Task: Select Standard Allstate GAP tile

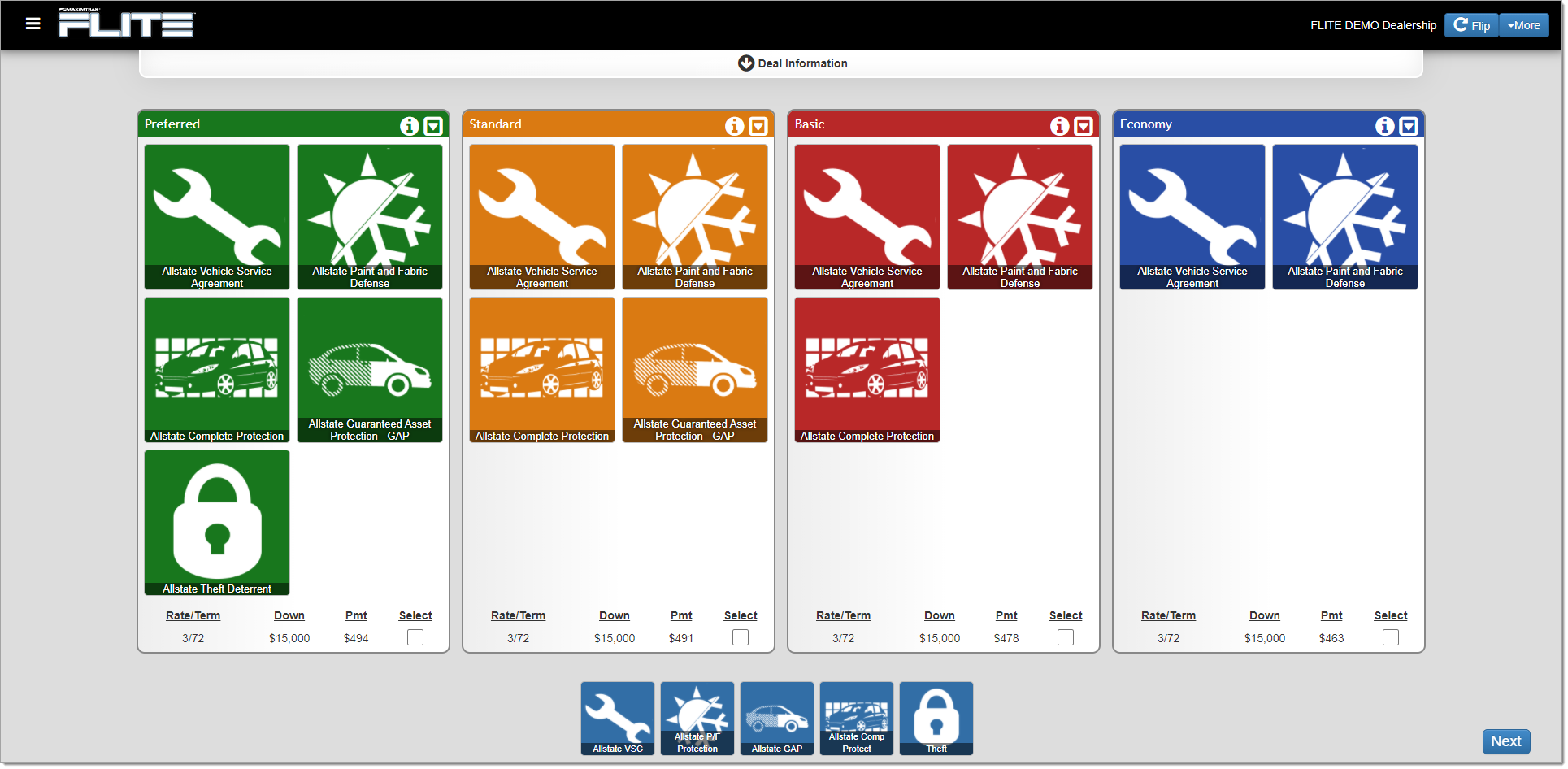Action: tap(695, 370)
